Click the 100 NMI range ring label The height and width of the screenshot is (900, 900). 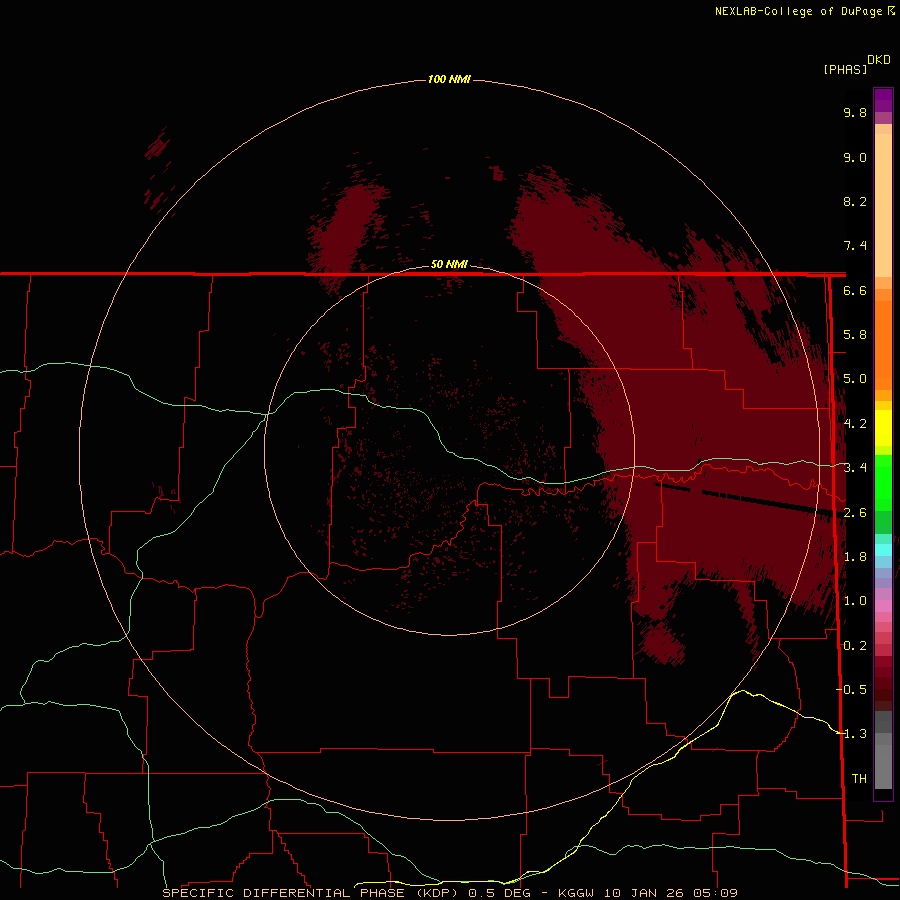449,79
